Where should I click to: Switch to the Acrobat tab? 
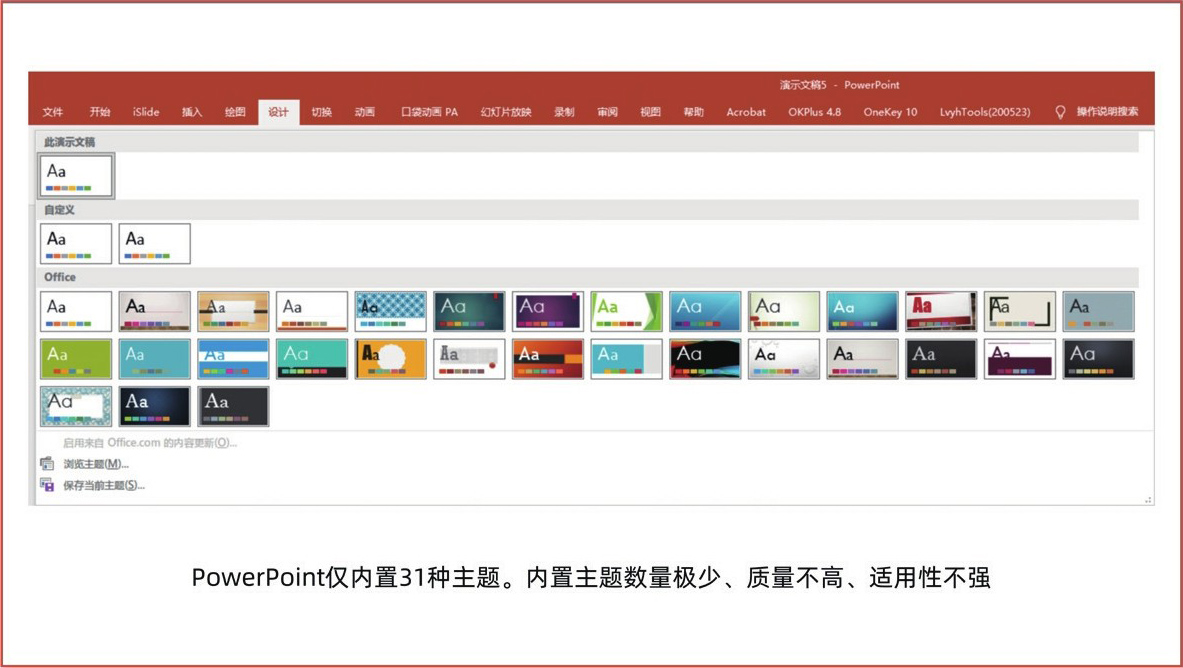pos(745,112)
